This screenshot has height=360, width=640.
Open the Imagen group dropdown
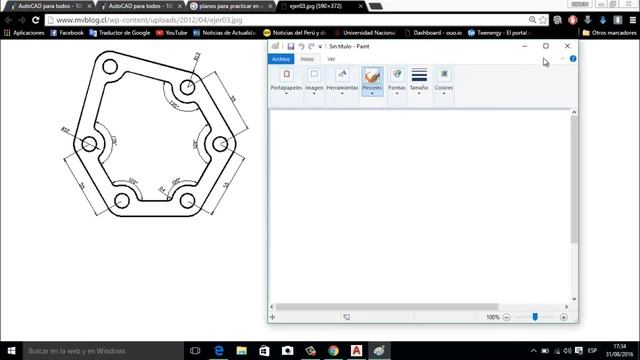[x=314, y=81]
